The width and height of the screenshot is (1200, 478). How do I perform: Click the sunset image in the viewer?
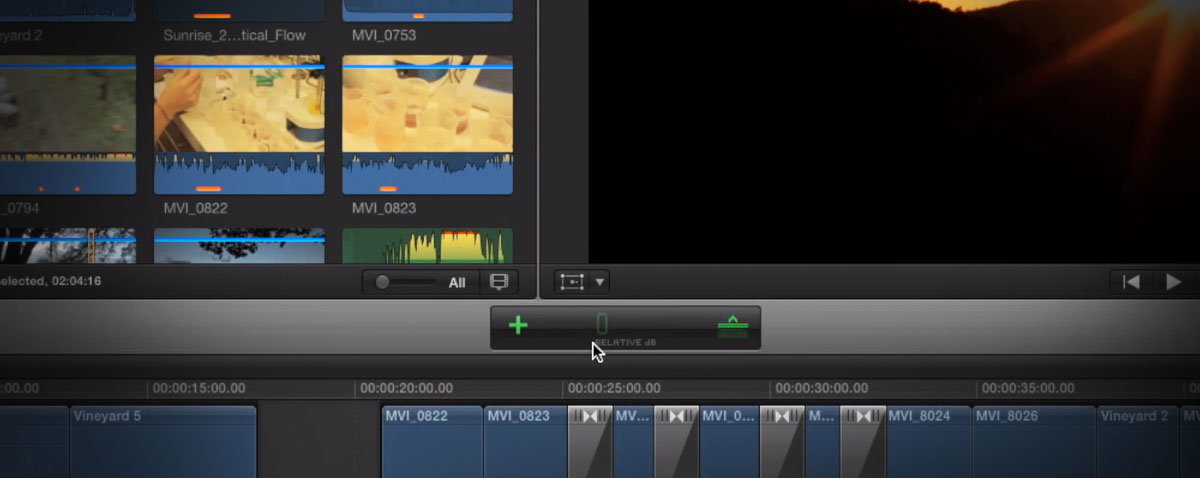[x=893, y=131]
